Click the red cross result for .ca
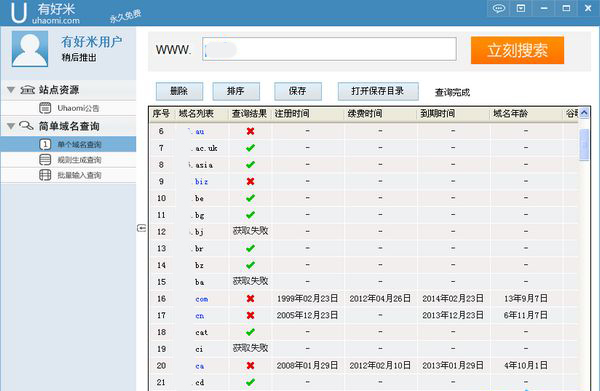Screen dimensions: 600x391 [250, 365]
